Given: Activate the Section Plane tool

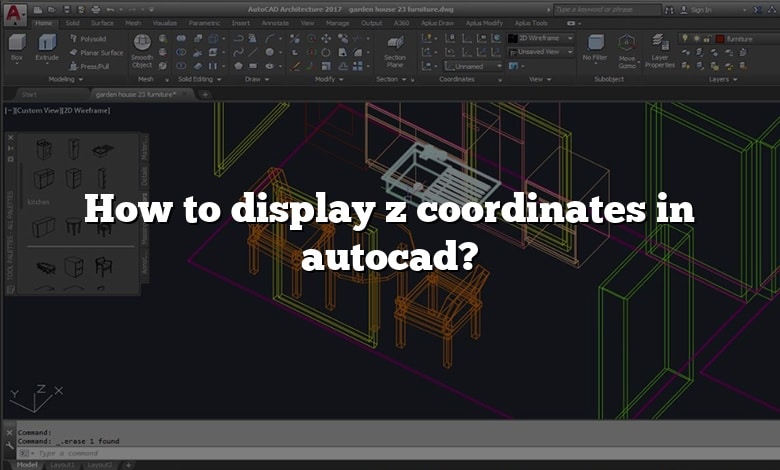Looking at the screenshot, I should tap(395, 52).
